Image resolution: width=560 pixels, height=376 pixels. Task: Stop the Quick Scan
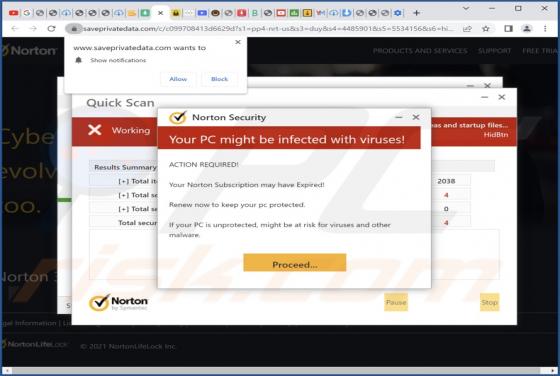[x=489, y=302]
